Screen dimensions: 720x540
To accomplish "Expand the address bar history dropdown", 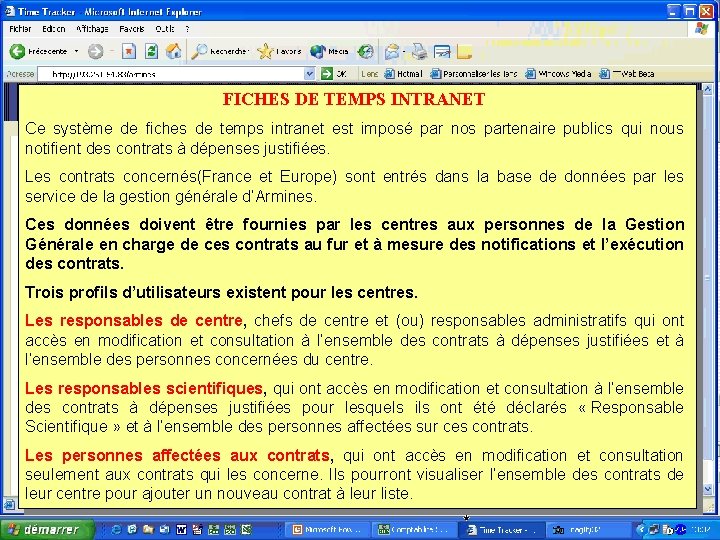I will coord(309,73).
